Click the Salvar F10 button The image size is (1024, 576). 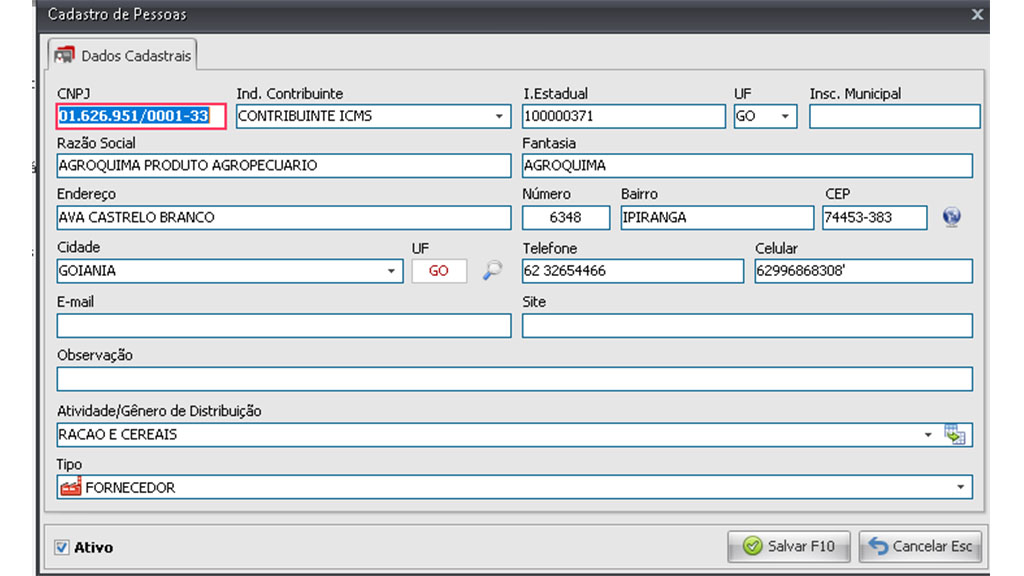pos(789,546)
